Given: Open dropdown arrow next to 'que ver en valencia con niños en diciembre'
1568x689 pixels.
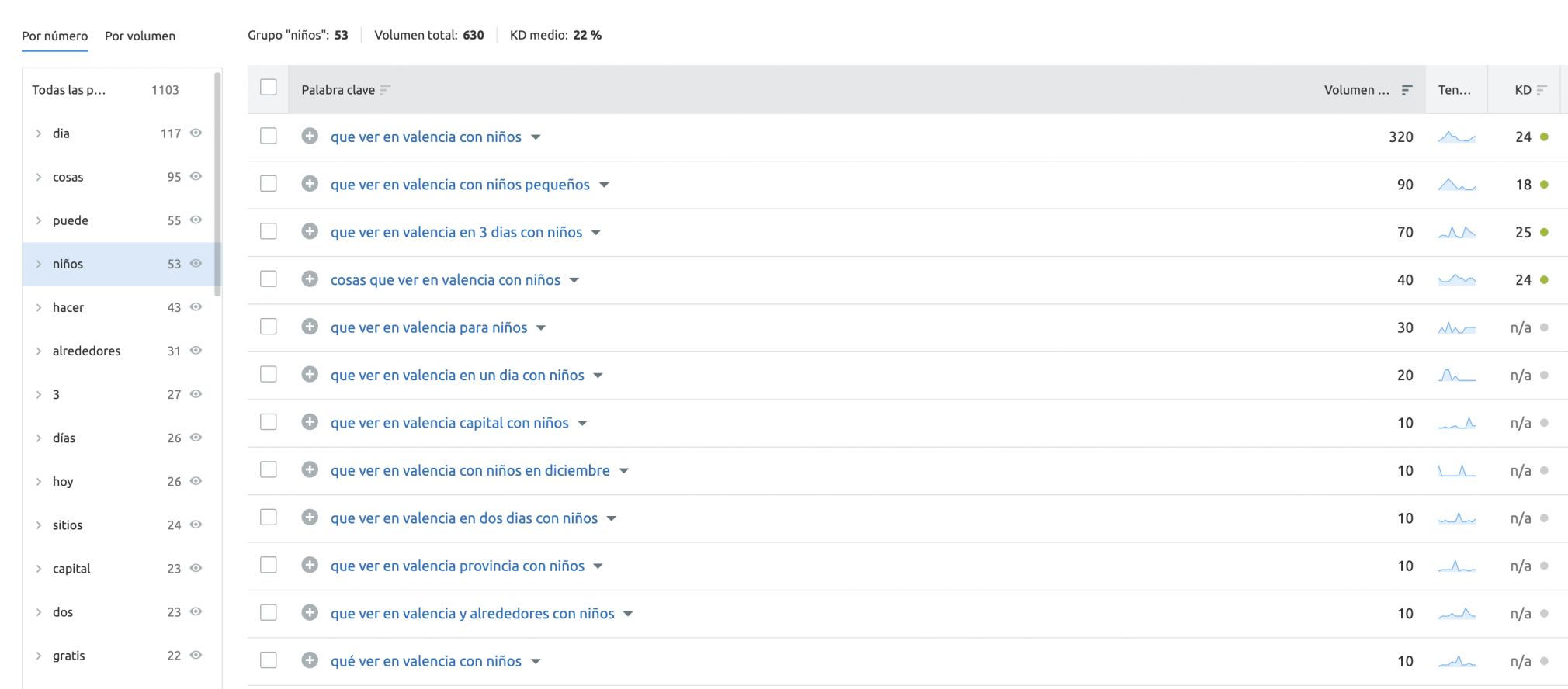Looking at the screenshot, I should point(624,471).
